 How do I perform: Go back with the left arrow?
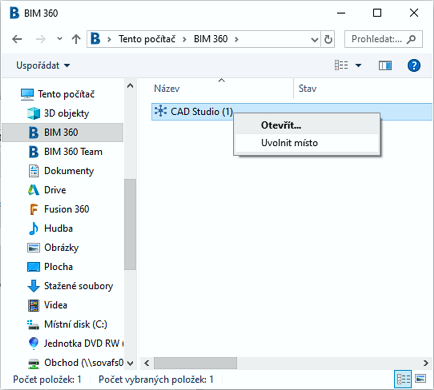click(x=17, y=39)
